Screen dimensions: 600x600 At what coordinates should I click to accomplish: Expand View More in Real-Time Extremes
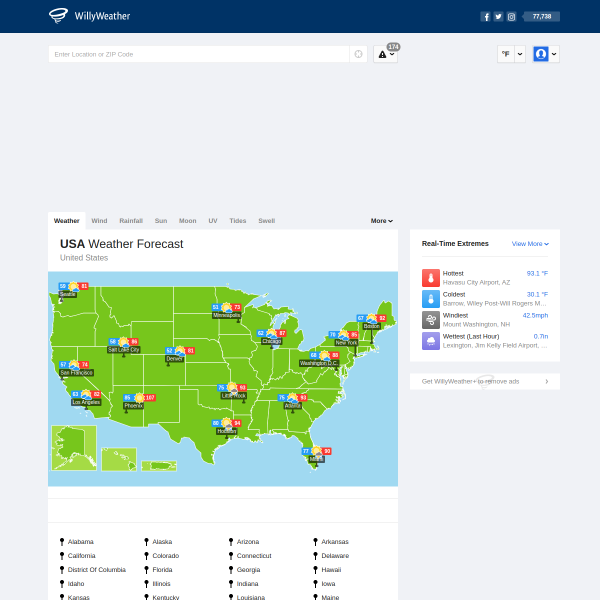(530, 244)
